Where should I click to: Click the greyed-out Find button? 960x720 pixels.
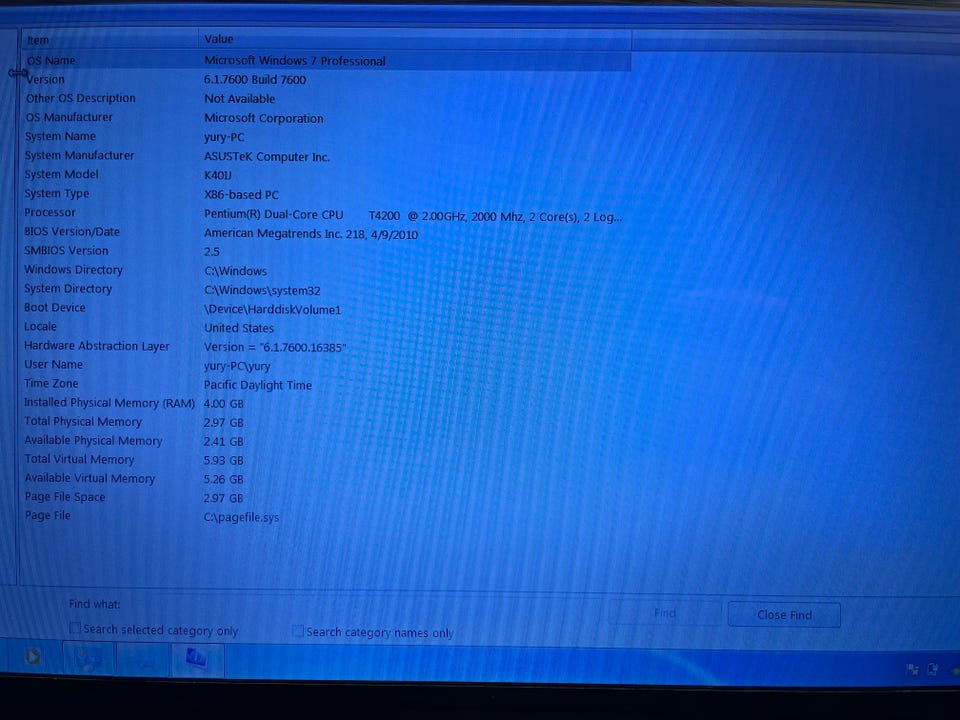tap(665, 613)
